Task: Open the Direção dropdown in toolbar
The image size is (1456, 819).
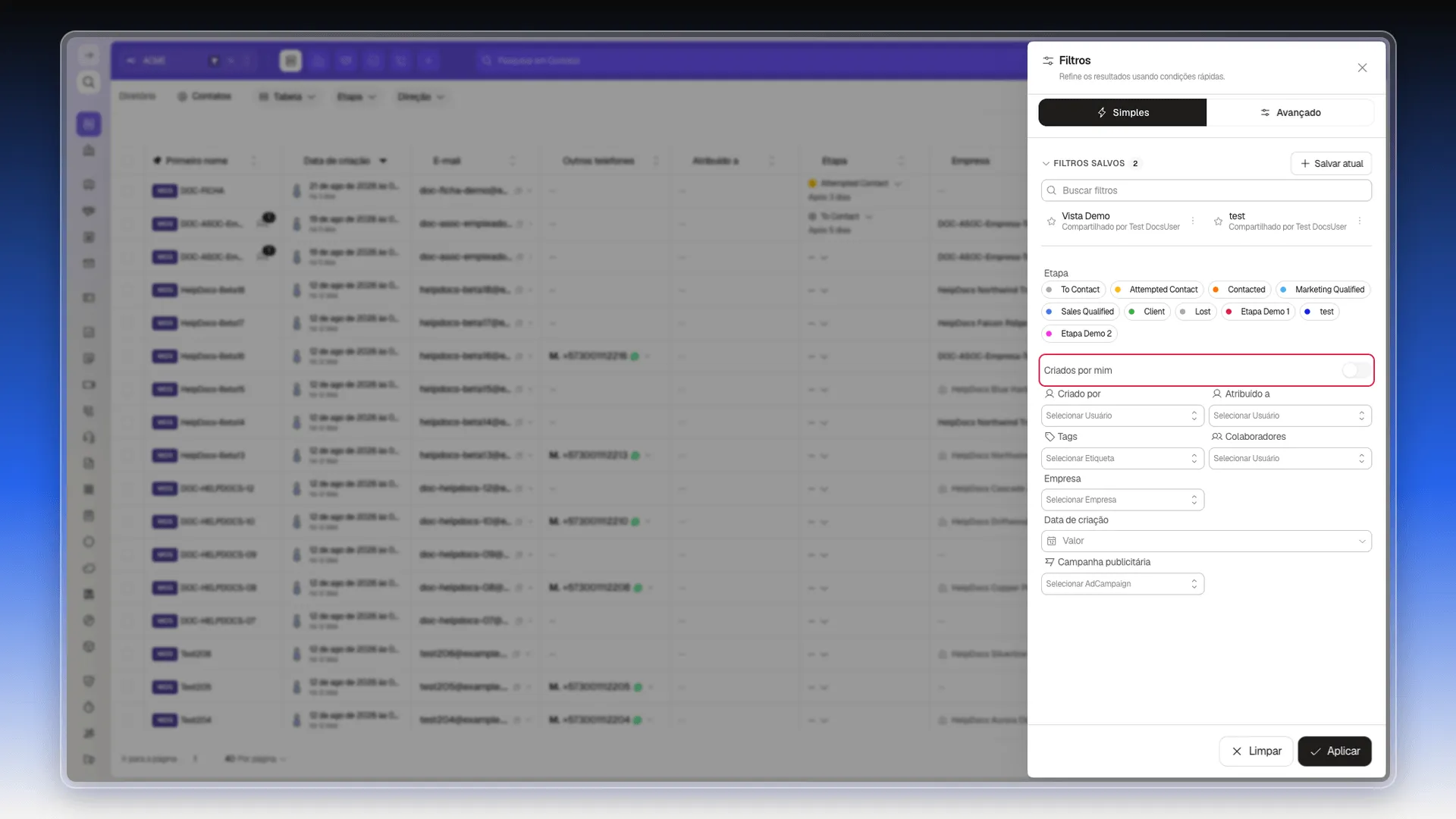Action: click(x=421, y=96)
